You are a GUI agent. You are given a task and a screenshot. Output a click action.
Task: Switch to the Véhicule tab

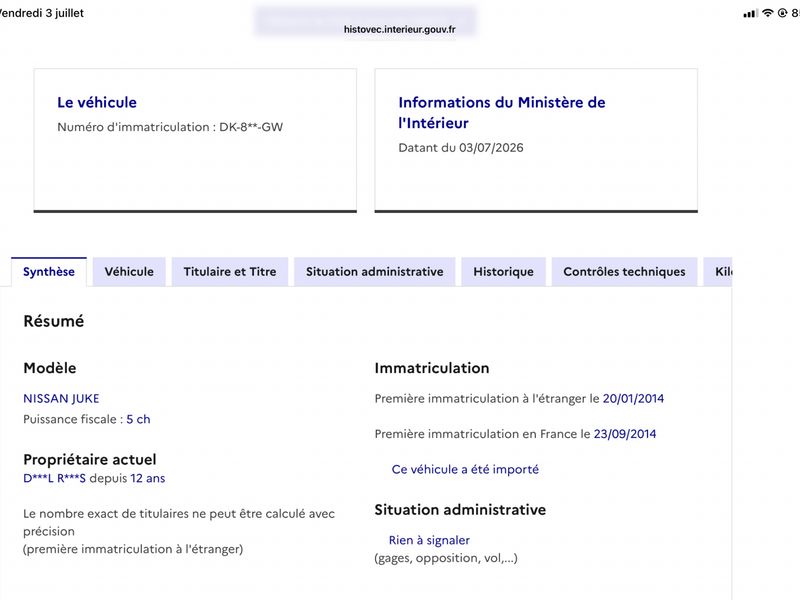click(129, 272)
